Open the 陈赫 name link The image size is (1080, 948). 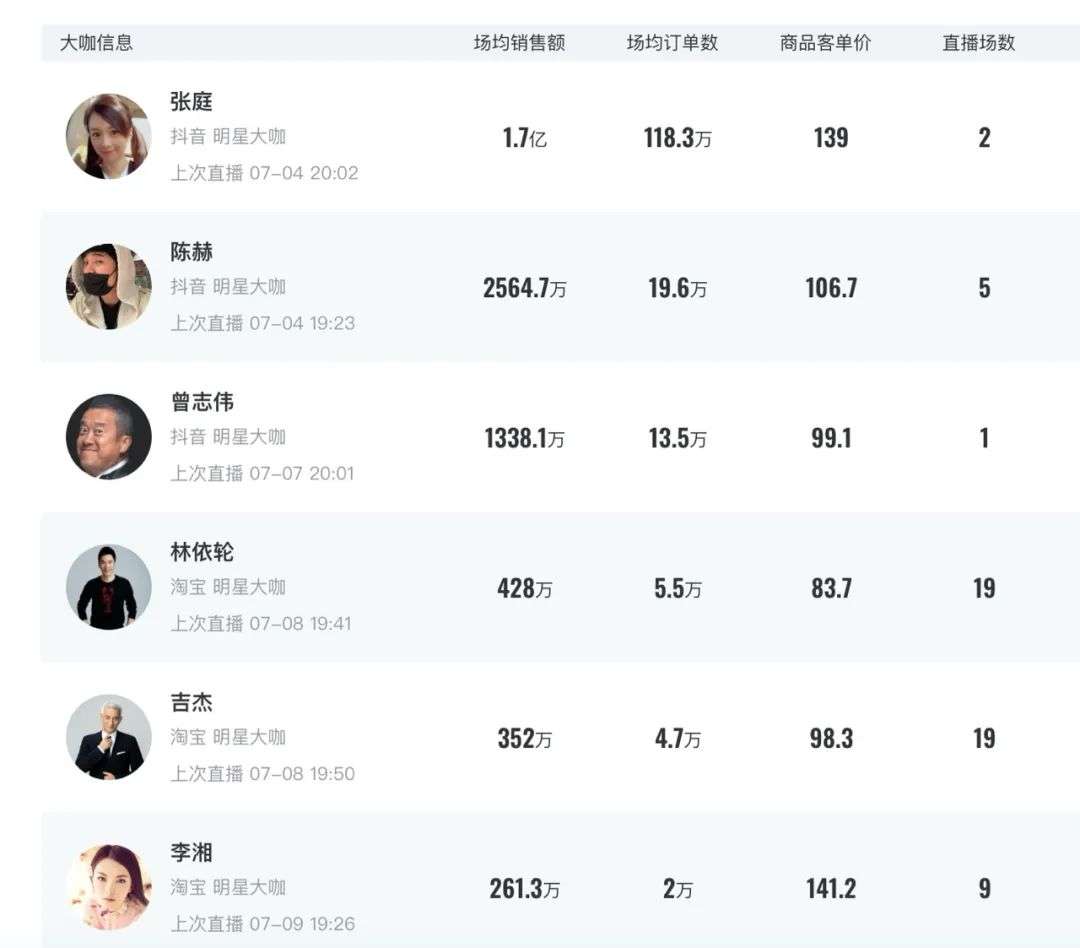point(191,252)
